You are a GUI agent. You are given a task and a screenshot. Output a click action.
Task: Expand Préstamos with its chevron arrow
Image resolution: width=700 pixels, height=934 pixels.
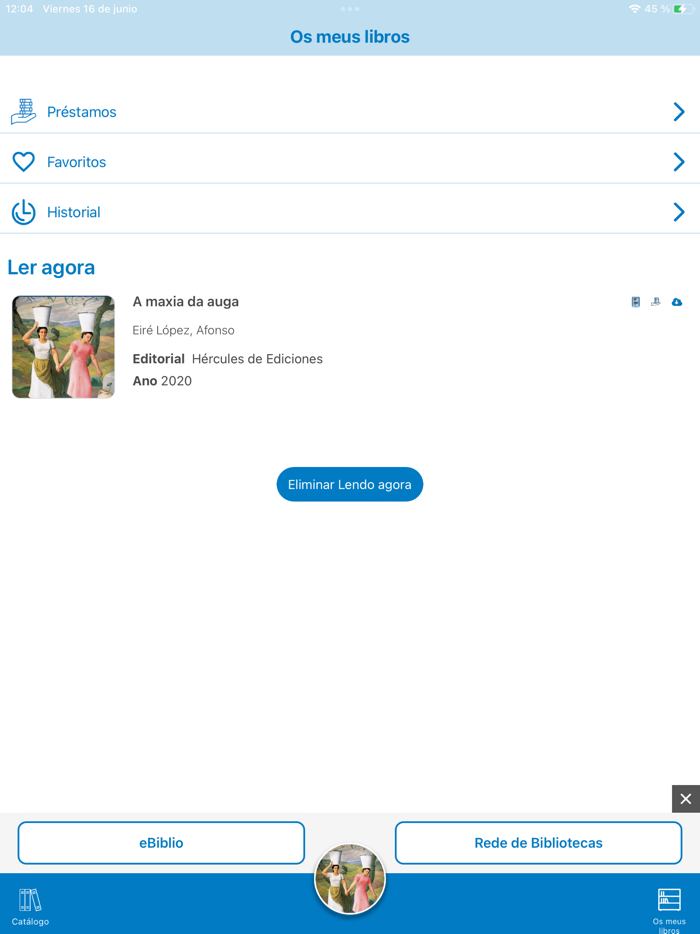click(x=679, y=111)
